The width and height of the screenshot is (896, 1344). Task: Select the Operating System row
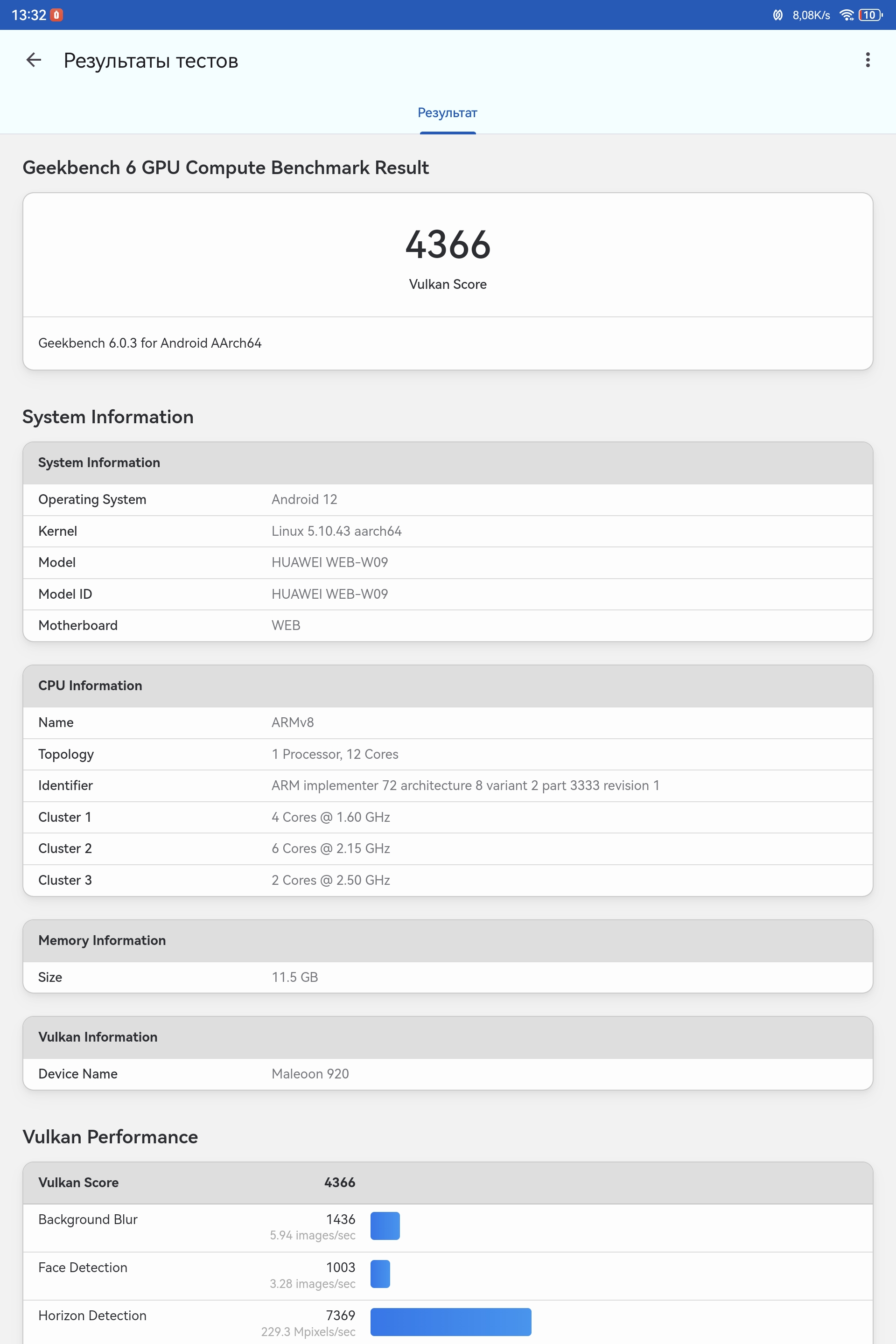[448, 499]
